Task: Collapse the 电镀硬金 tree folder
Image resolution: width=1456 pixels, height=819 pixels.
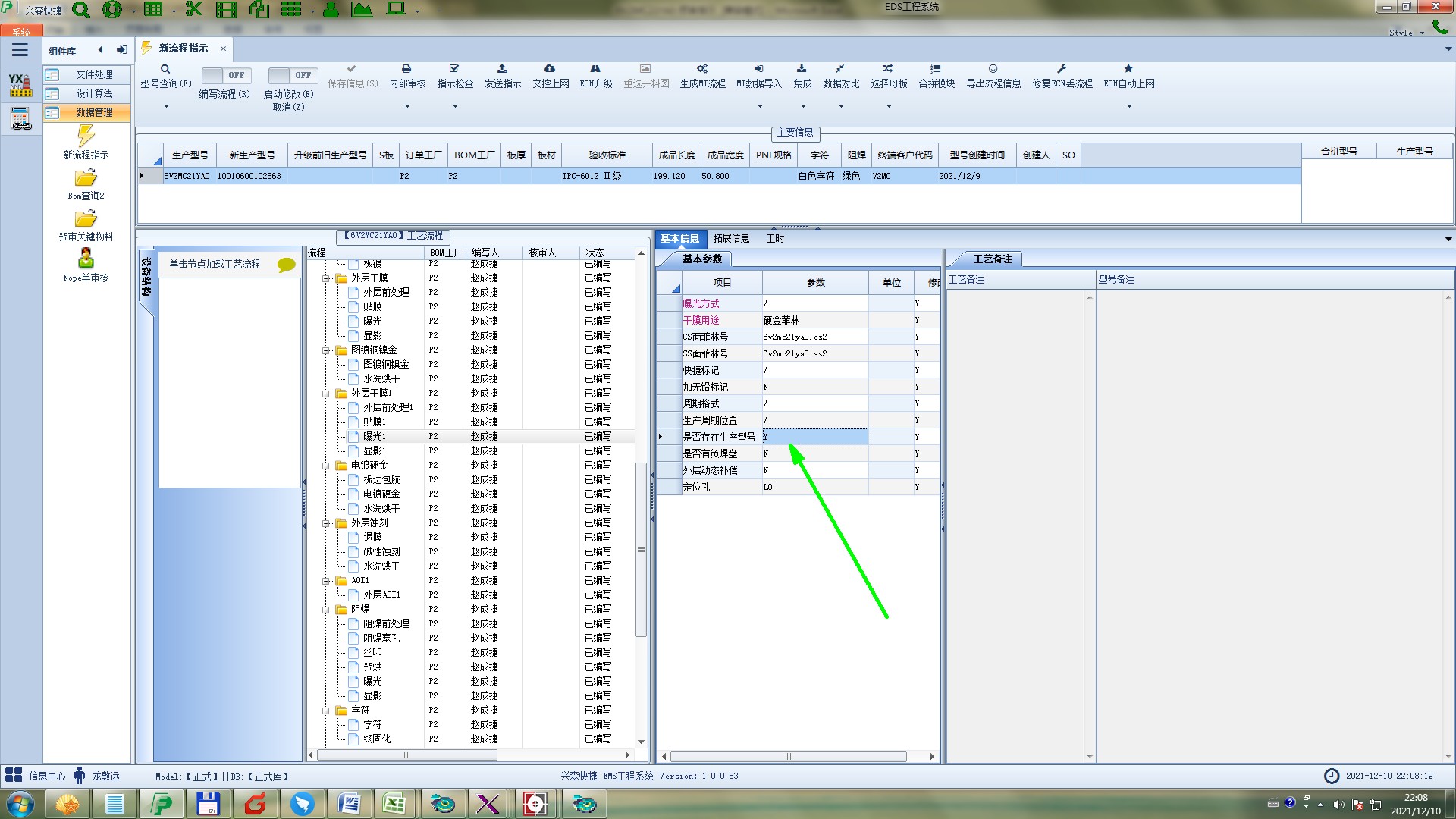Action: (x=326, y=466)
